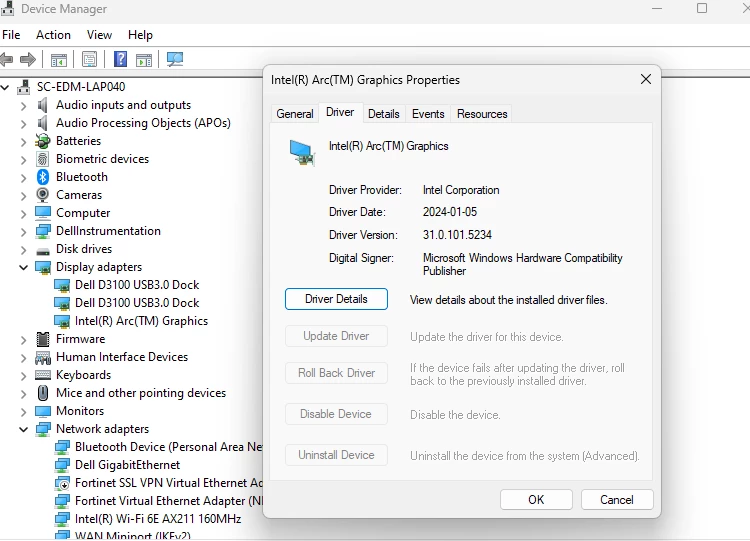Click the Disable Device button
Screen dimensions: 750x541
pos(336,414)
